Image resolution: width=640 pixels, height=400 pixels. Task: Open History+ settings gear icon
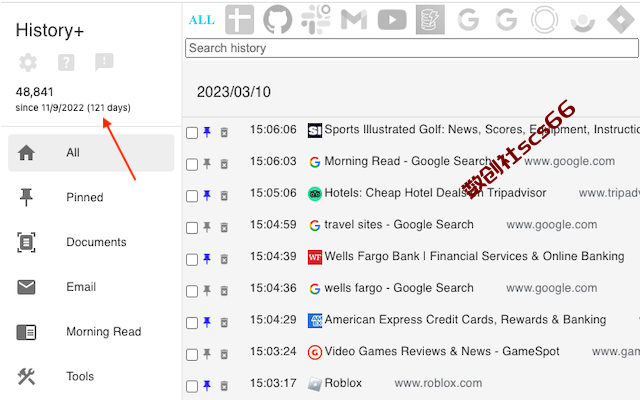28,62
